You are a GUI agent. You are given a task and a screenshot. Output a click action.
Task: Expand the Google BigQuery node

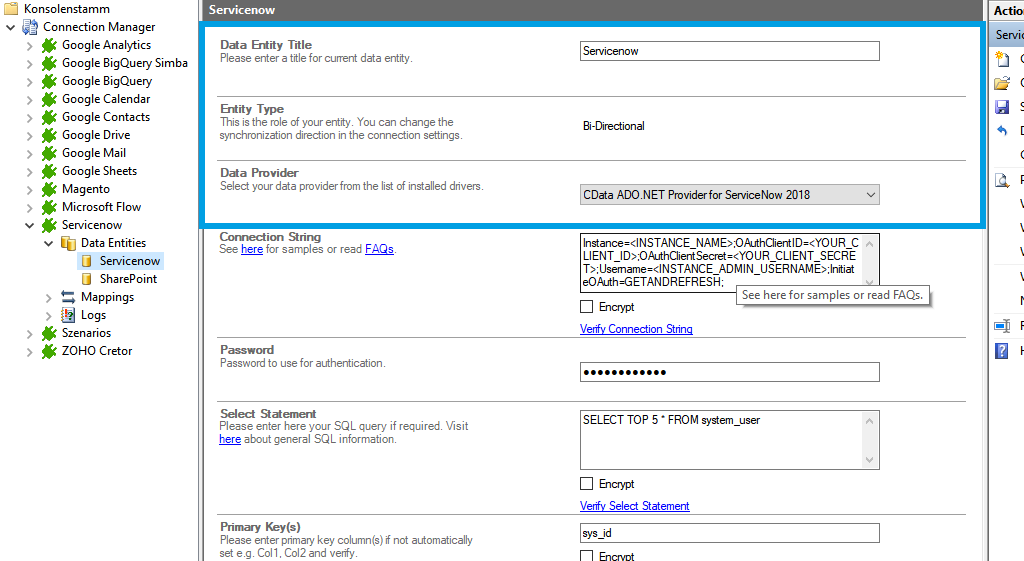click(x=29, y=82)
